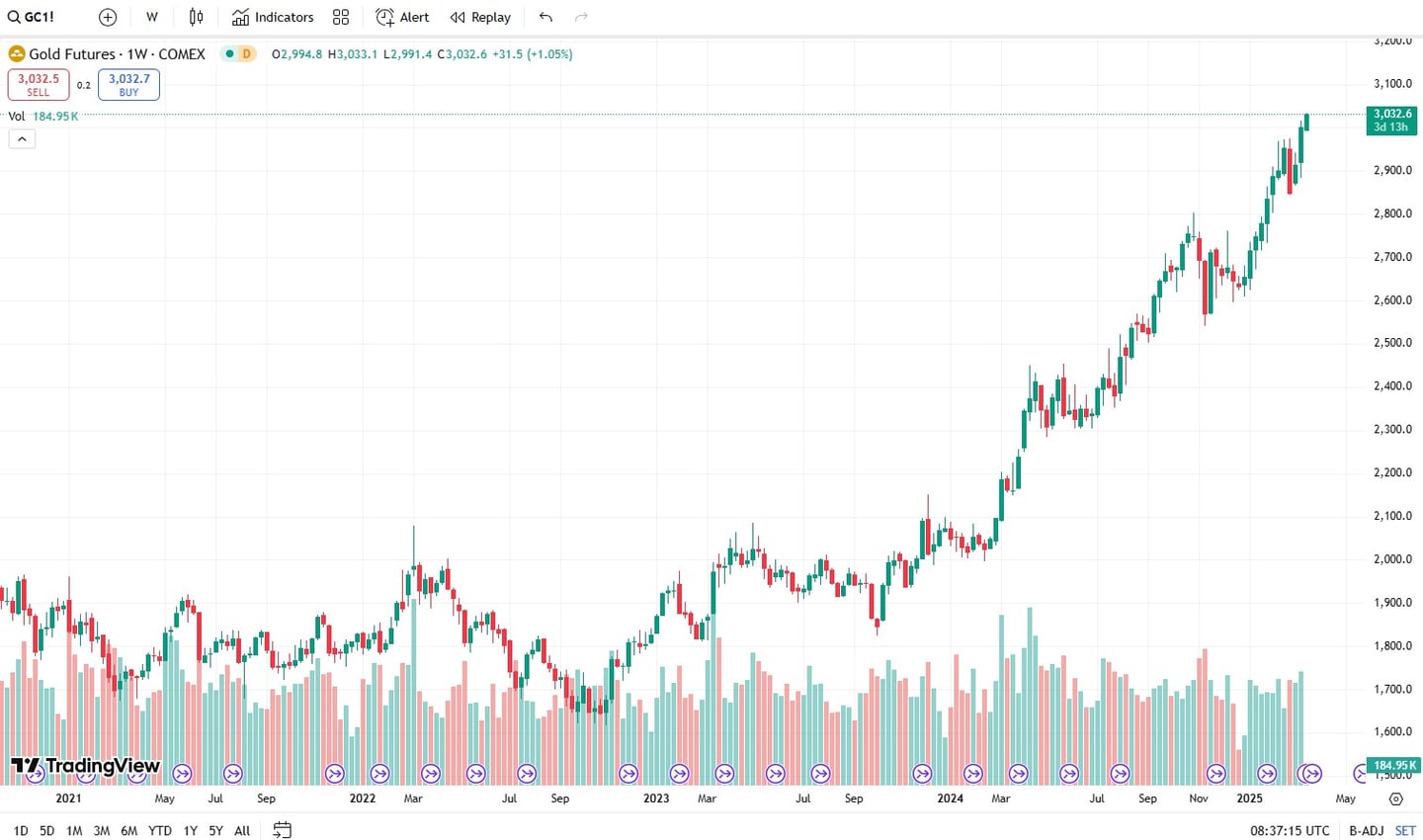The width and height of the screenshot is (1423, 840).
Task: Create a new price Alert
Action: coord(402,17)
